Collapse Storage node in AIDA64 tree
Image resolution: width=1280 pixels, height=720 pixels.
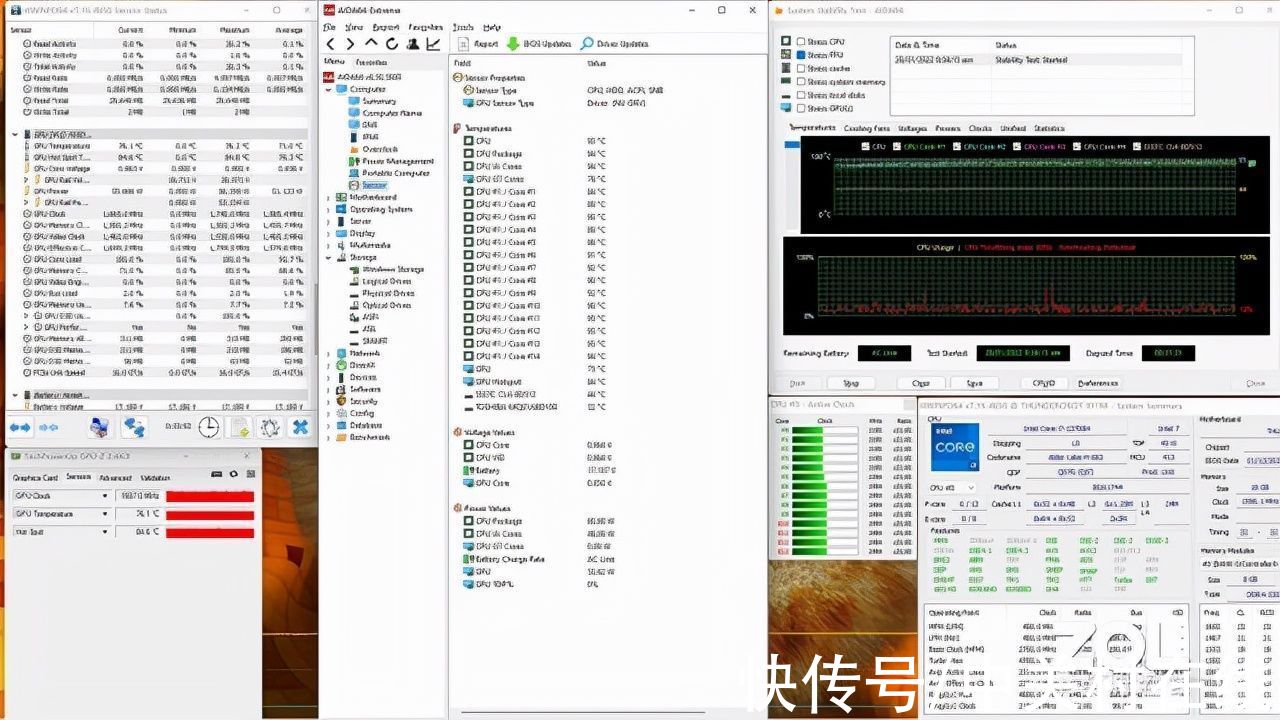pyautogui.click(x=328, y=257)
